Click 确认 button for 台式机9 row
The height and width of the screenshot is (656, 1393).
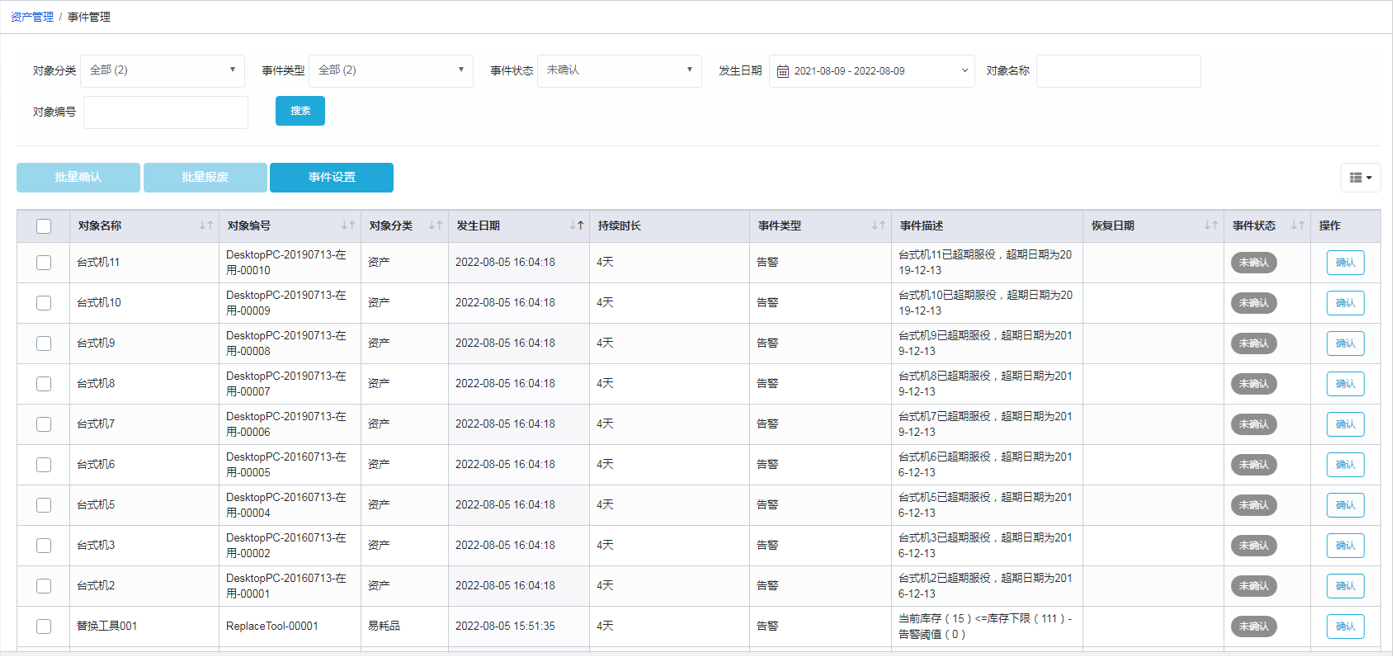coord(1345,343)
